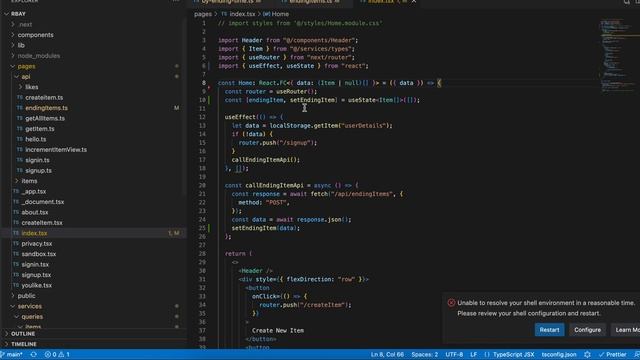Change indentation via Spaces: 2
Screen dimensions: 640x360
pos(424,354)
